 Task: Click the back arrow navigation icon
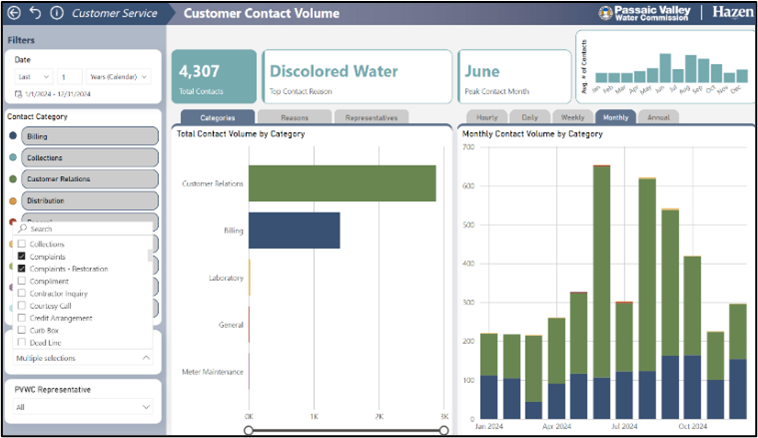(15, 13)
